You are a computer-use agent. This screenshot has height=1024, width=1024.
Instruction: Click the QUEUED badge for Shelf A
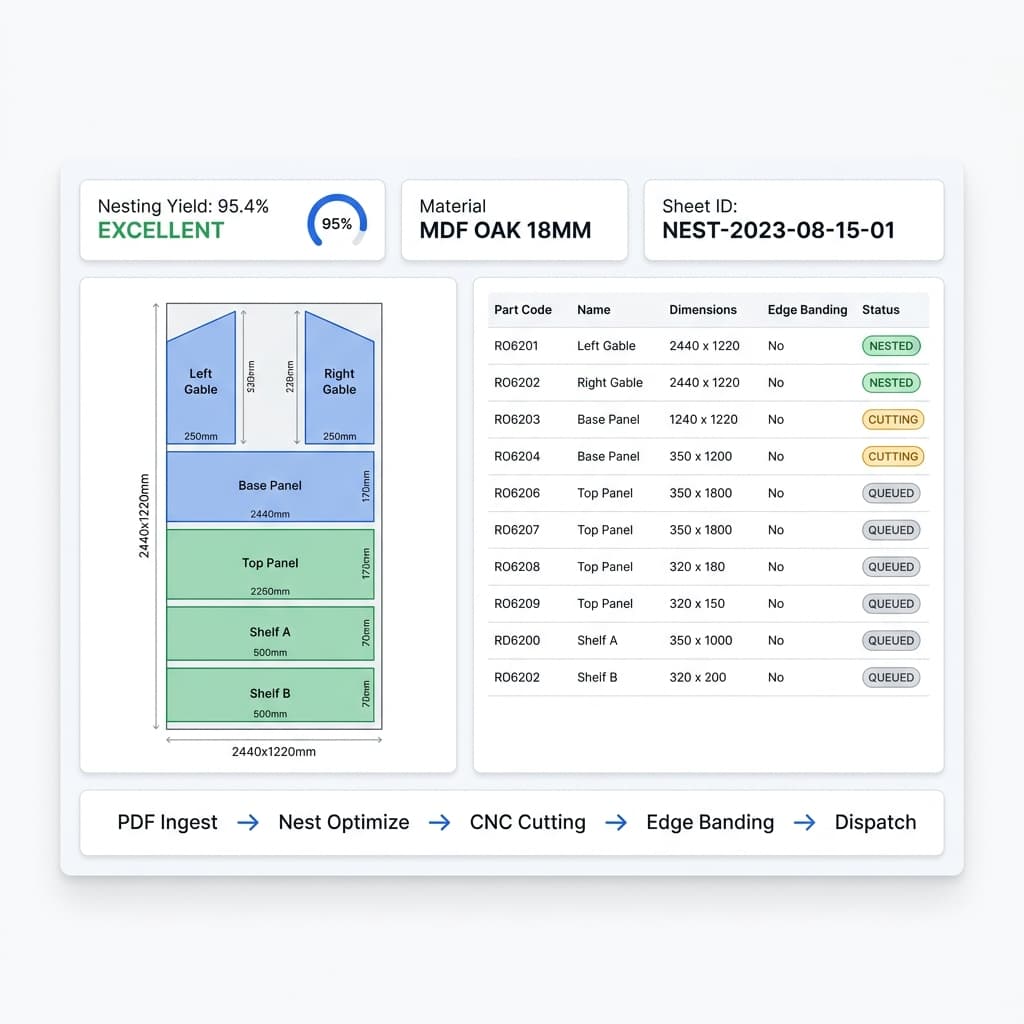coord(891,641)
